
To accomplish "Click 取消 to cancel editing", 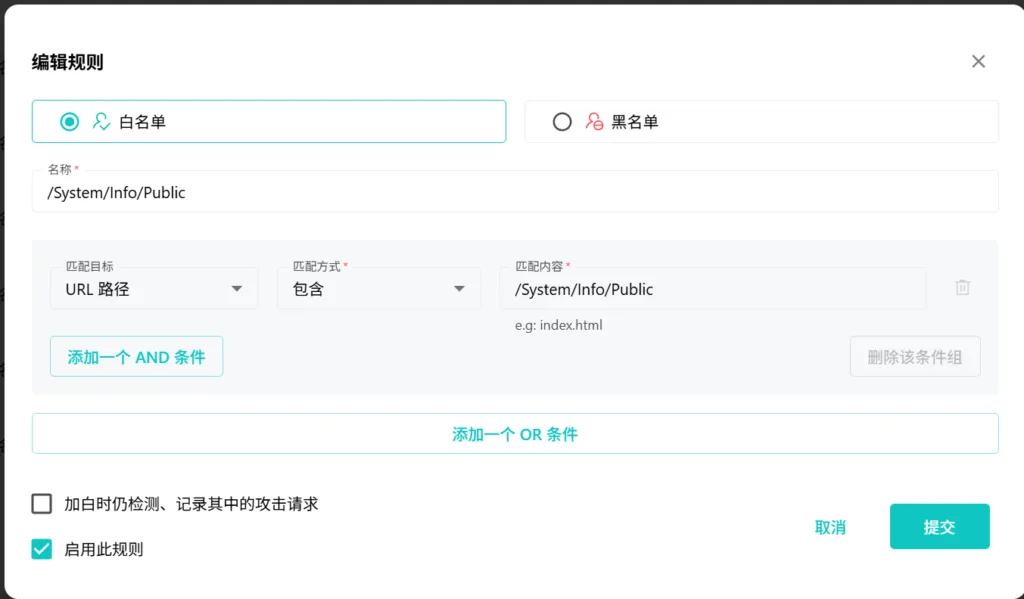I will click(830, 527).
